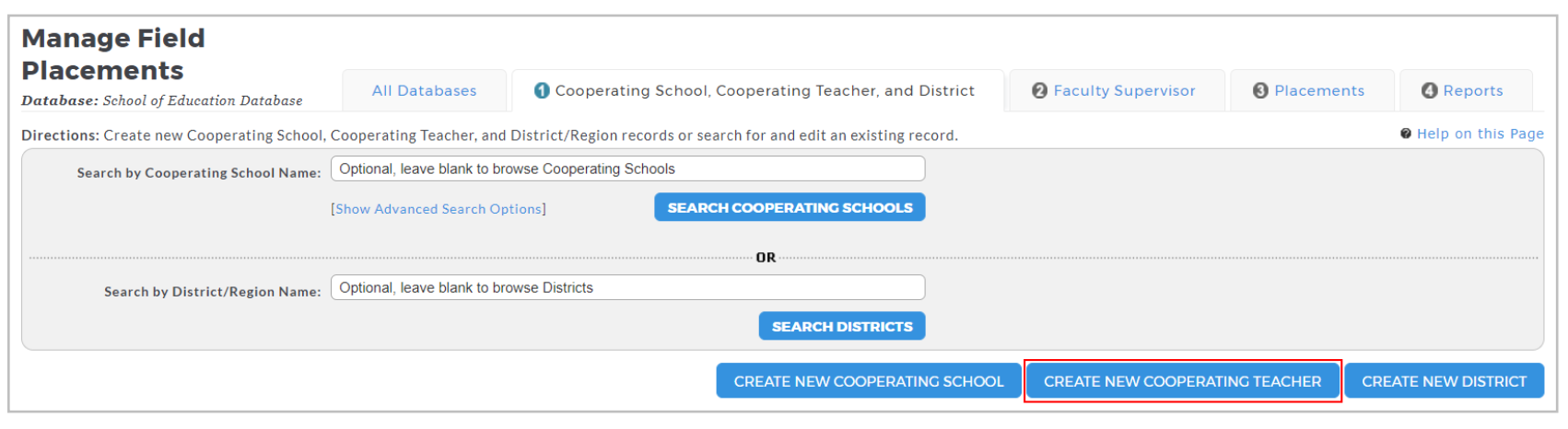Click the number 1 step icon
The height and width of the screenshot is (429, 1568).
tap(542, 90)
